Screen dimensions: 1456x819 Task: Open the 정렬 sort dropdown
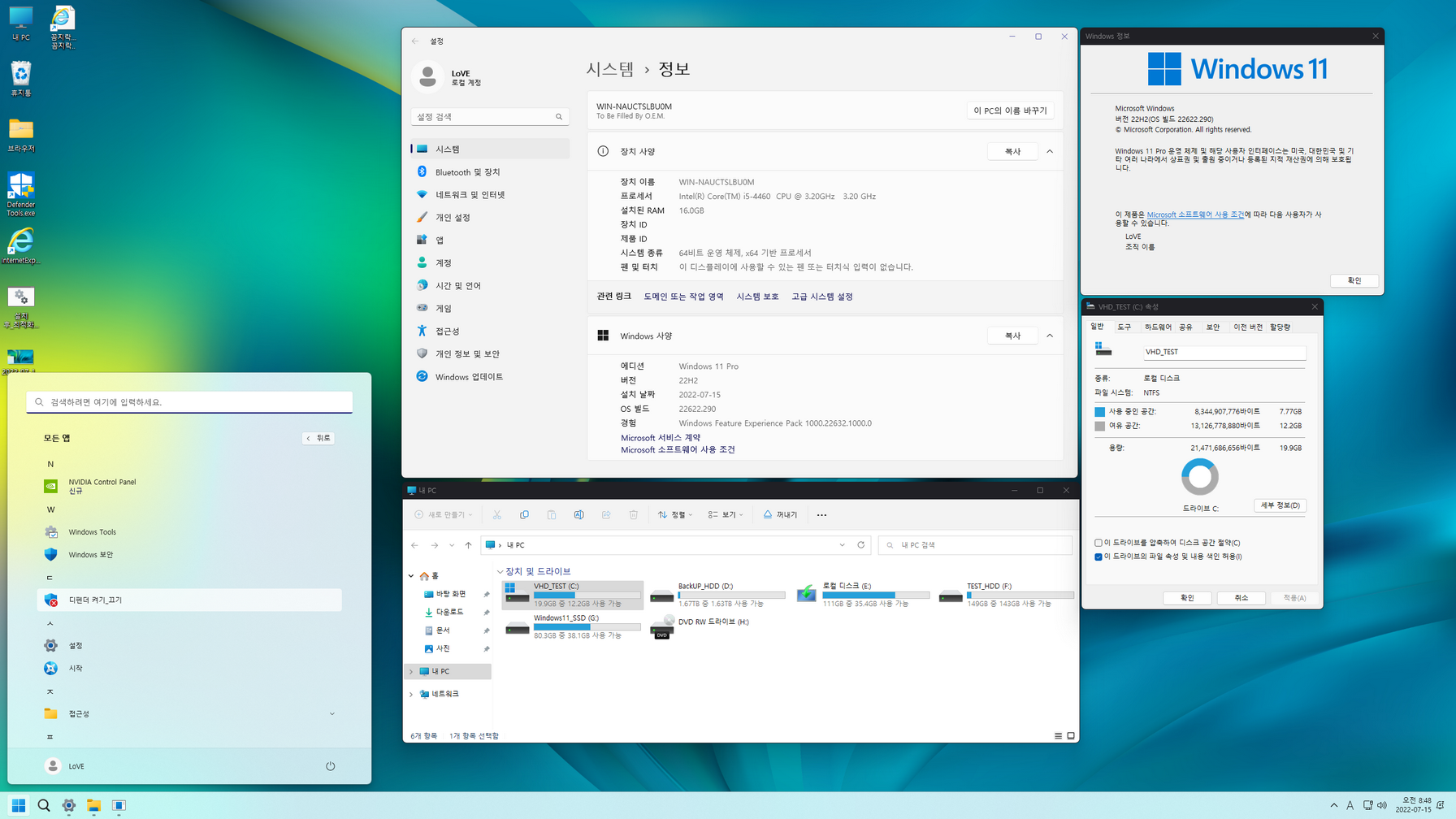tap(675, 514)
